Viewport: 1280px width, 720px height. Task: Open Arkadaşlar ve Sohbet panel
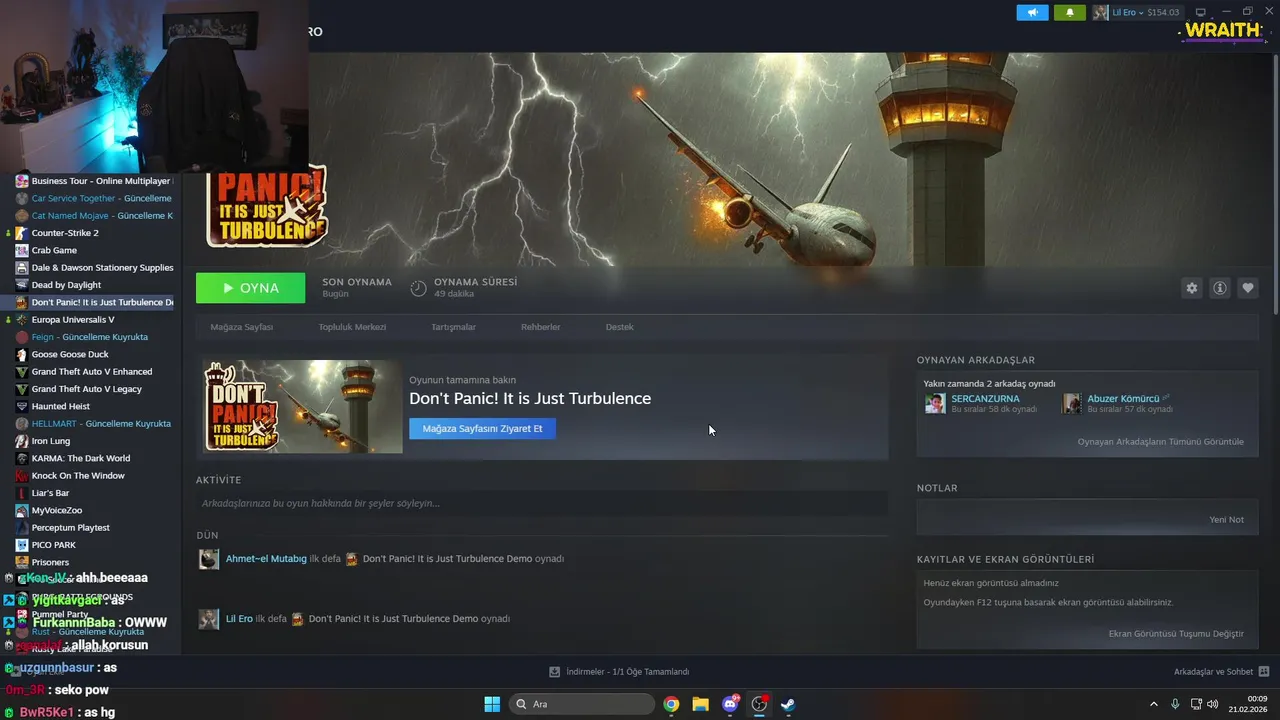coord(1221,672)
